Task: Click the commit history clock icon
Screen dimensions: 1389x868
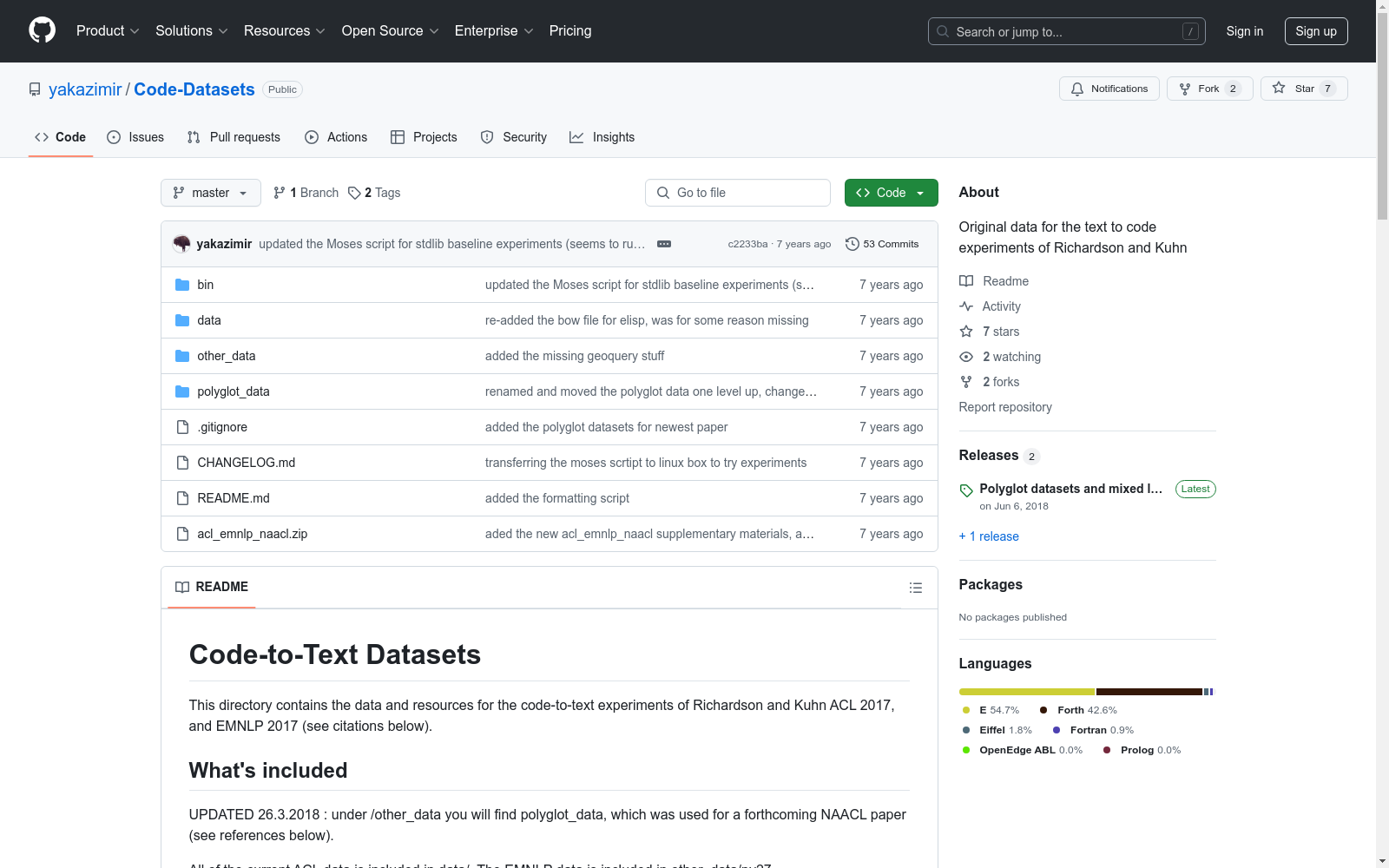Action: coord(852,244)
